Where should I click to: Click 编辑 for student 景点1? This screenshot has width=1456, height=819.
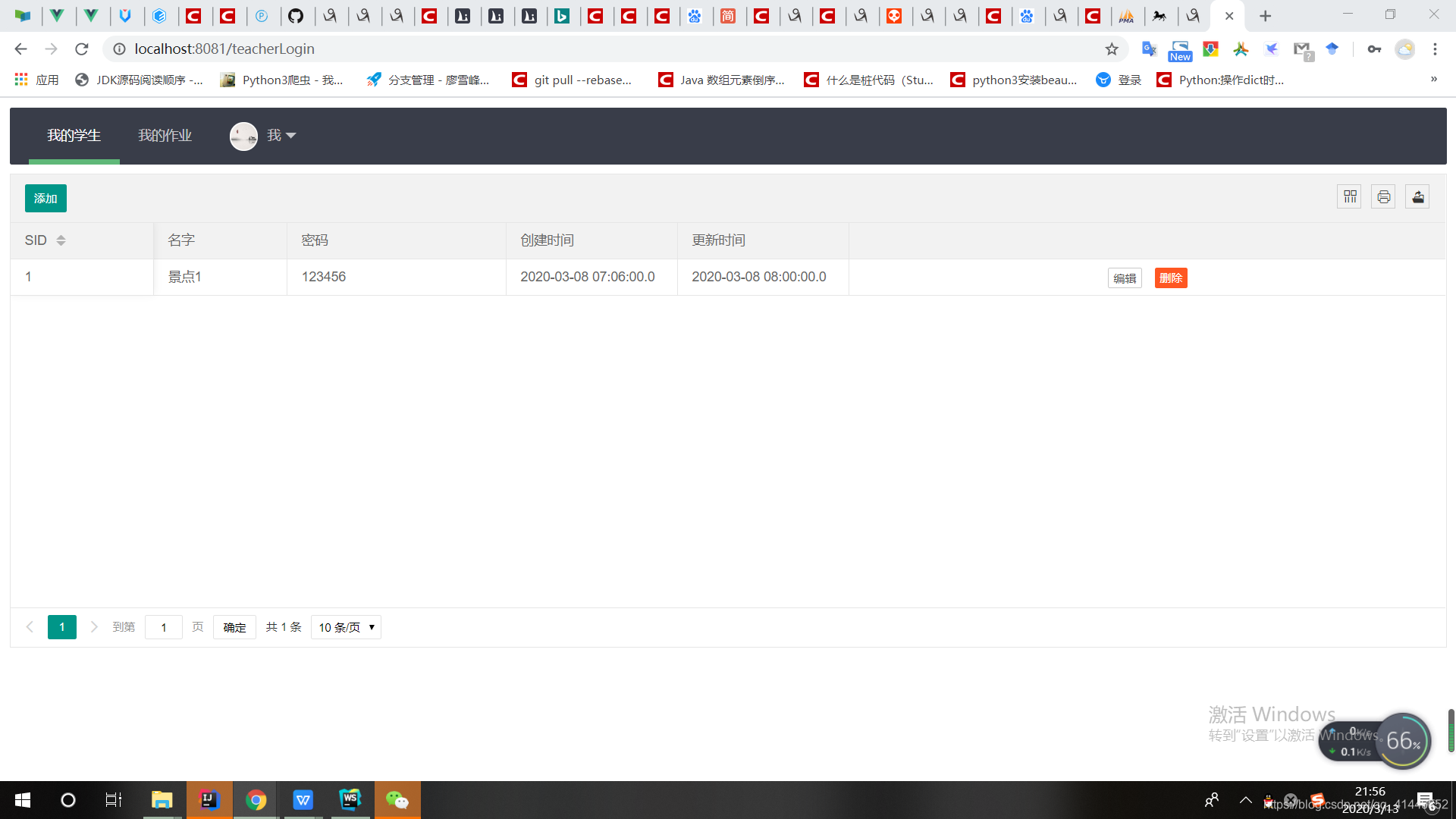tap(1124, 278)
